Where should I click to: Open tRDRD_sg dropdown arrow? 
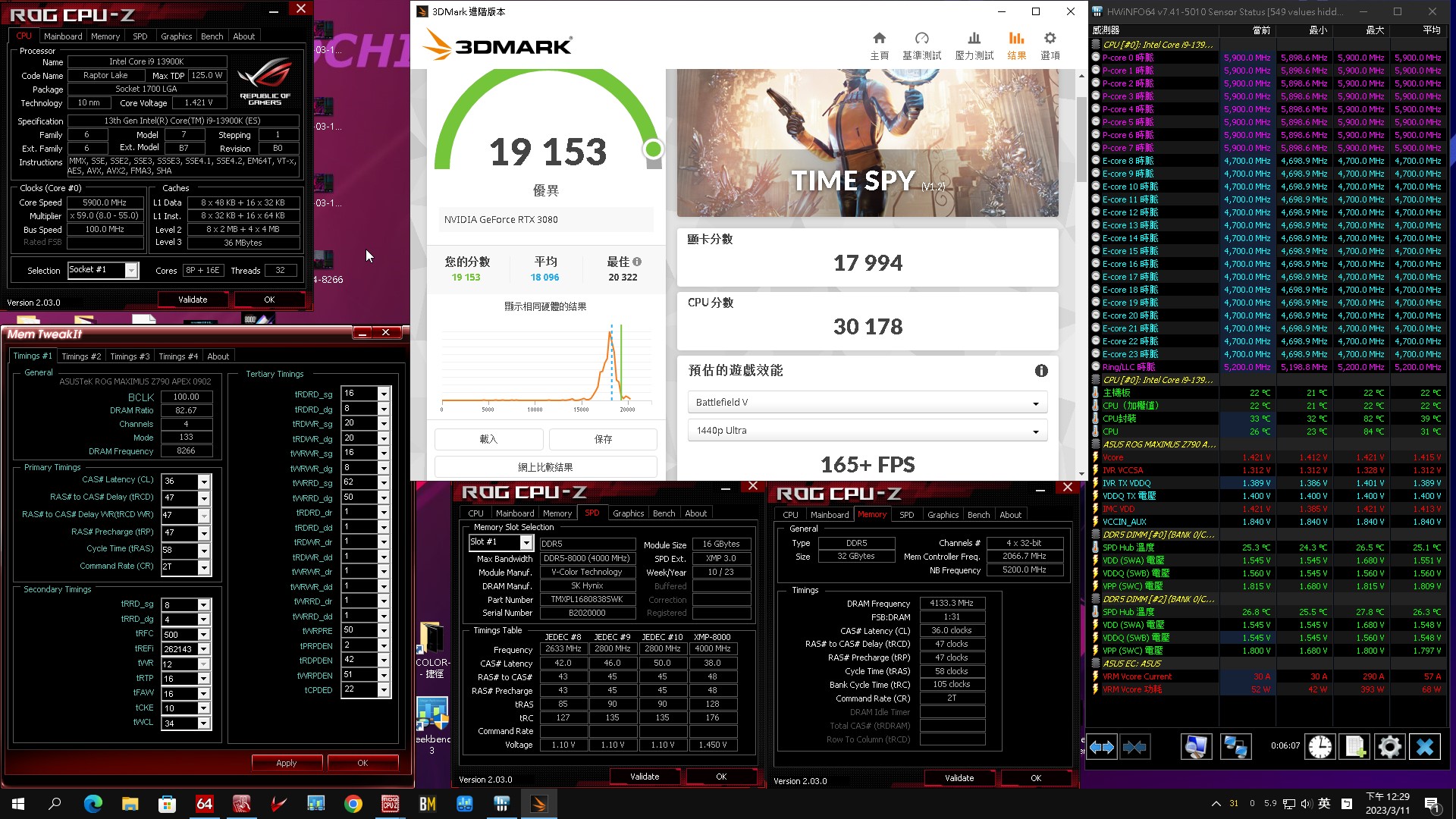(x=384, y=394)
